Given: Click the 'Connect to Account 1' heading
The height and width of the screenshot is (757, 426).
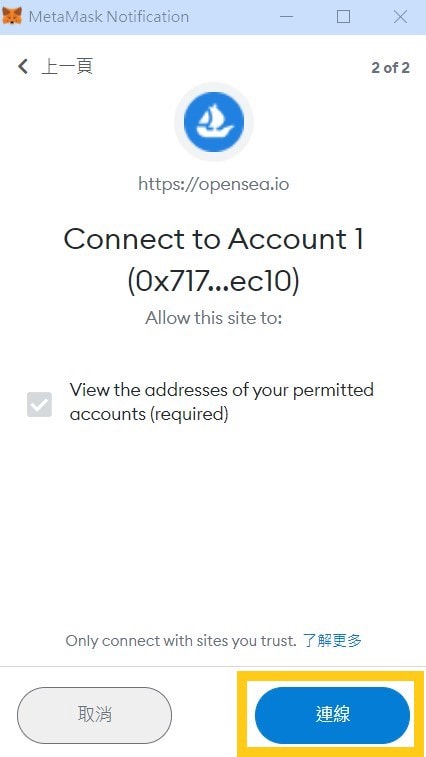Looking at the screenshot, I should pyautogui.click(x=213, y=239).
